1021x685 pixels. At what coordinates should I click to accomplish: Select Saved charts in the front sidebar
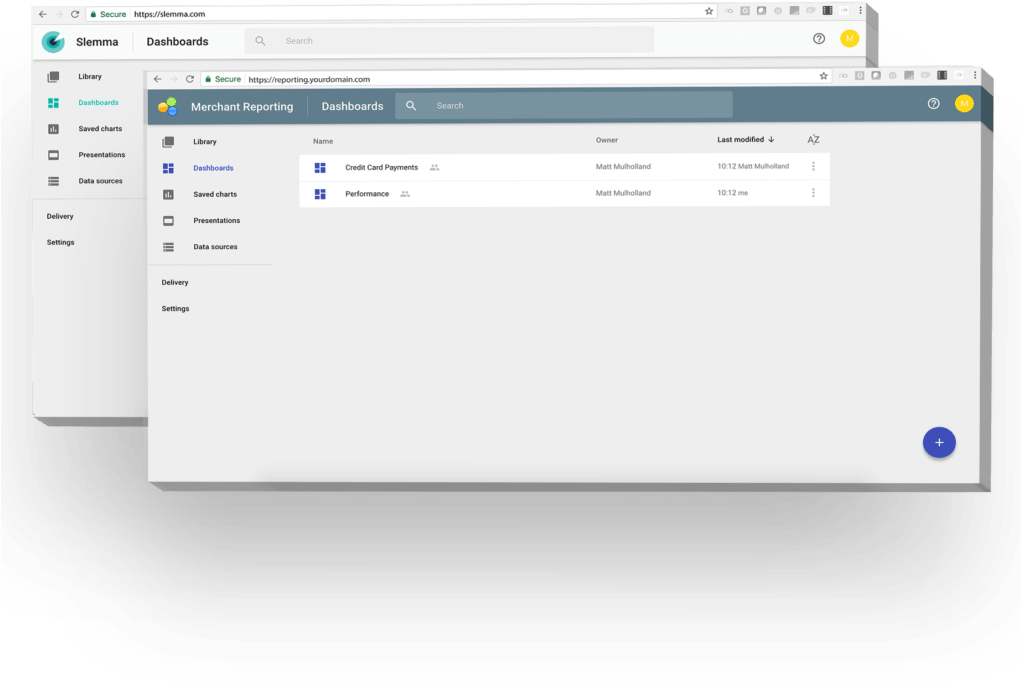(x=214, y=194)
